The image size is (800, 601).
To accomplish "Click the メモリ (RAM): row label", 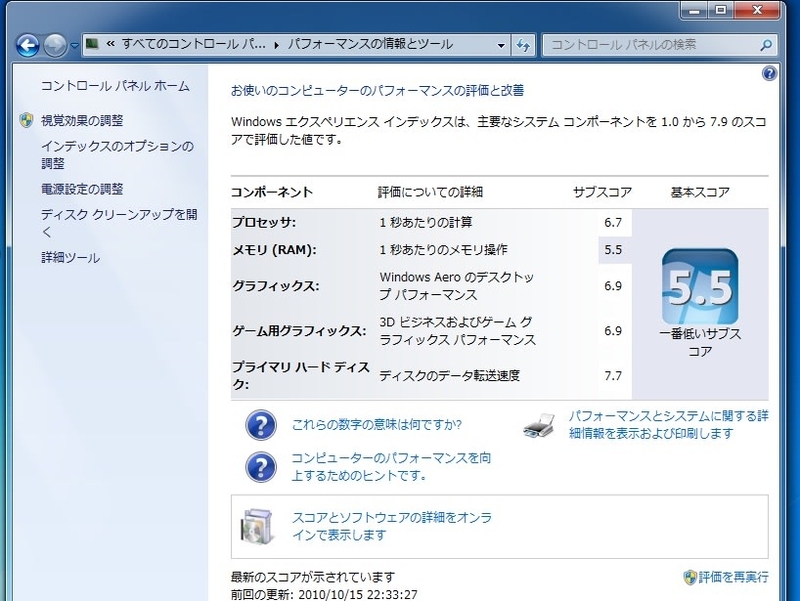I will tap(274, 250).
